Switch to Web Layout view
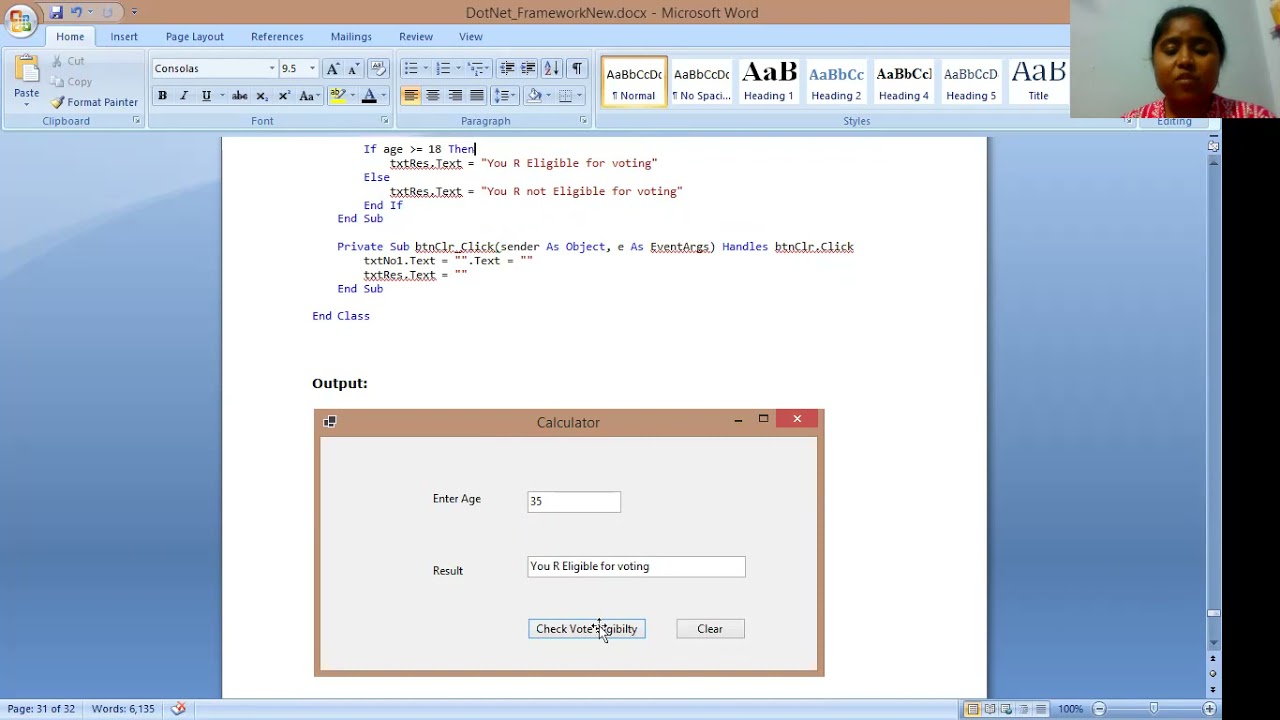Screen dimensions: 1280x720 [1007, 709]
